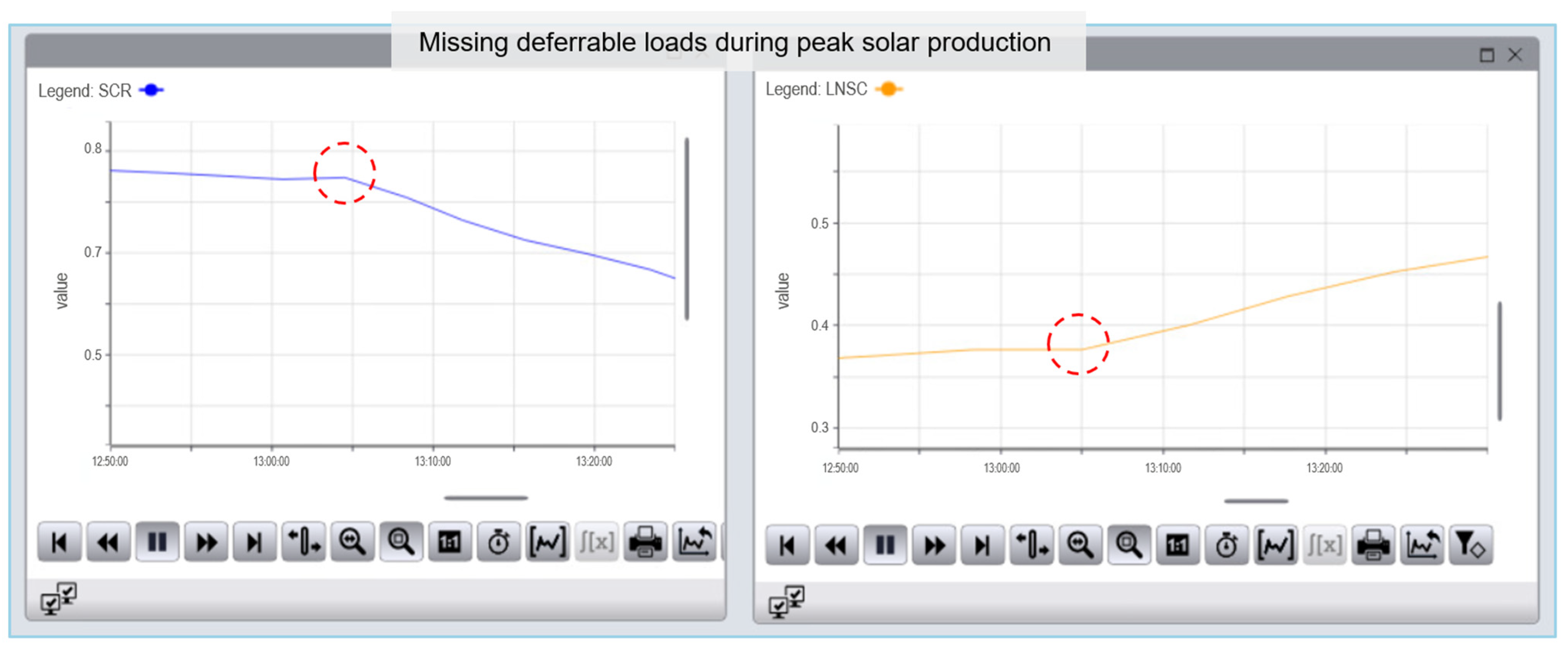Pause the SCR chart playback
This screenshot has height=650, width=1568.
point(157,542)
